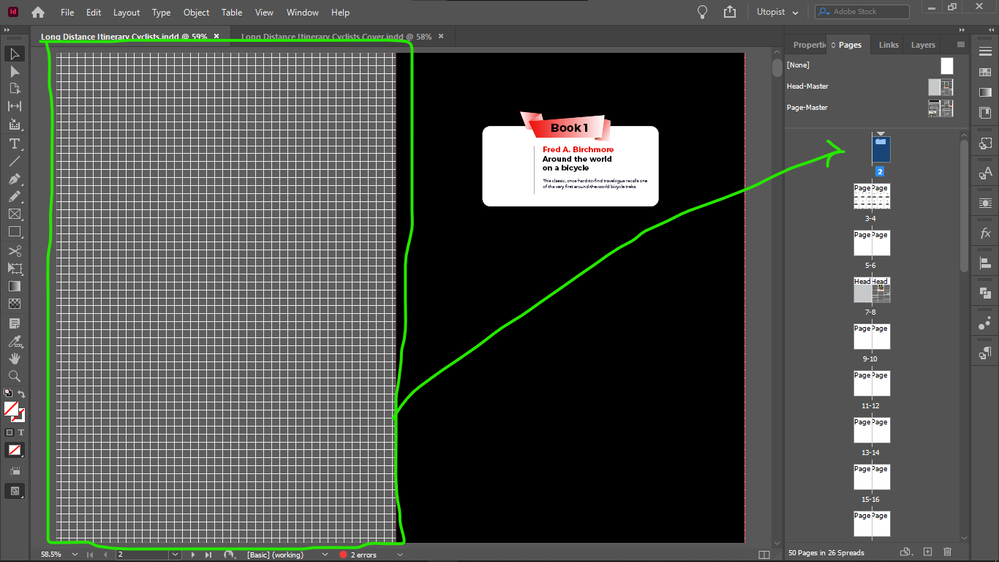Screen dimensions: 999x562
Task: Open the Swatches grid panel icon
Action: [x=985, y=72]
